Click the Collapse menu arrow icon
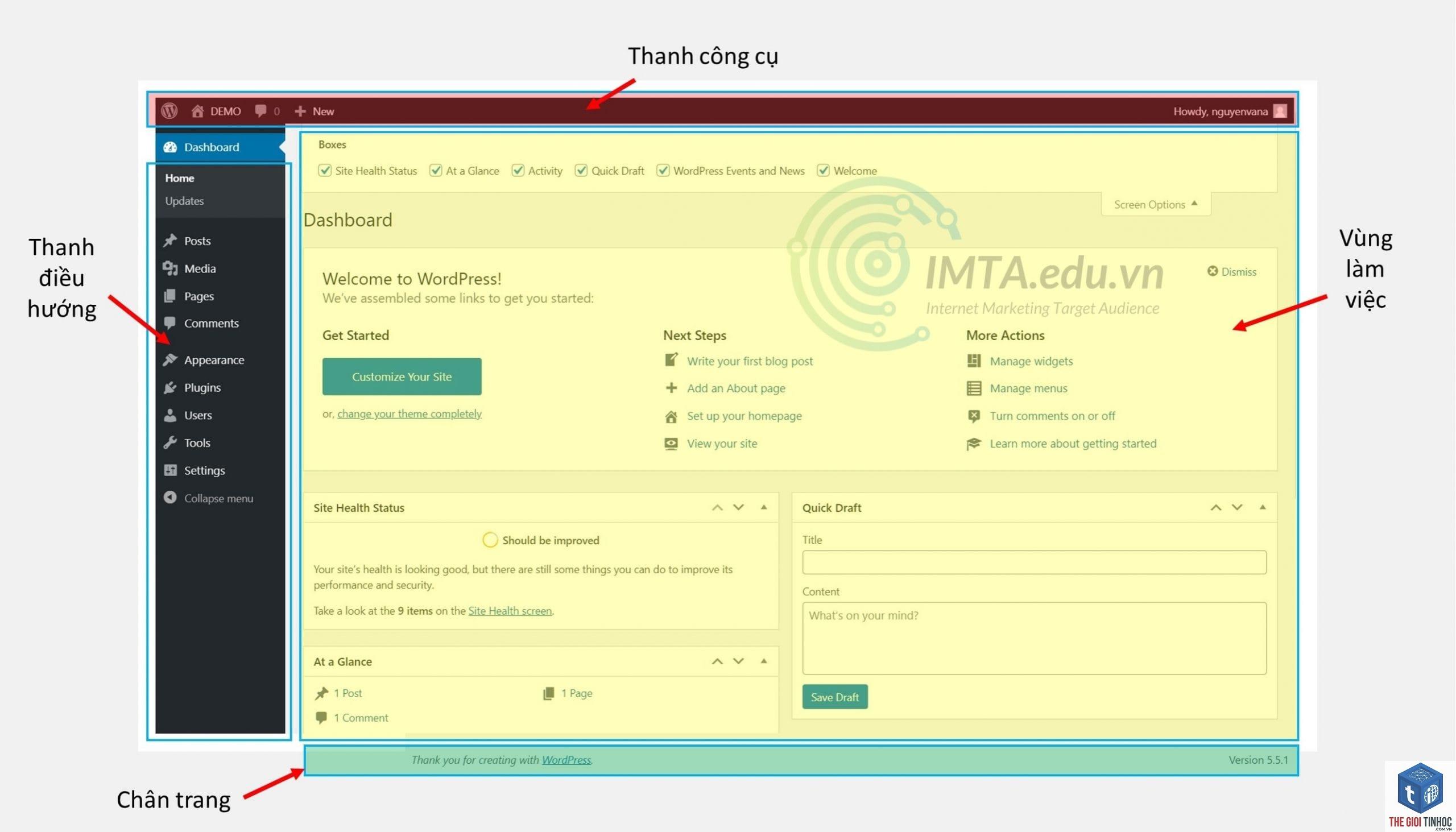Screen dimensions: 1456x832 pos(170,497)
